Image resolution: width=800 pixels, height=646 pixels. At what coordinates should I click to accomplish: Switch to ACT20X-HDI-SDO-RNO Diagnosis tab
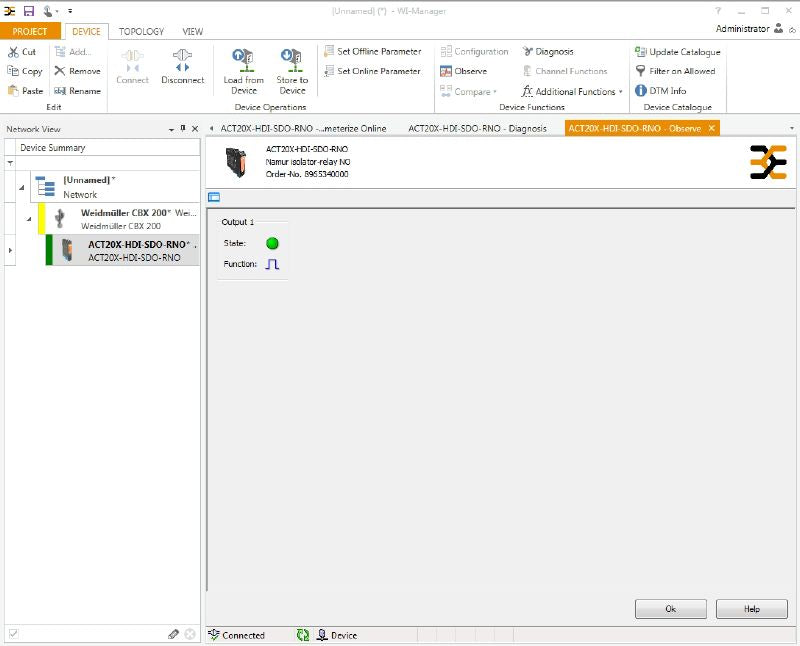pos(476,128)
